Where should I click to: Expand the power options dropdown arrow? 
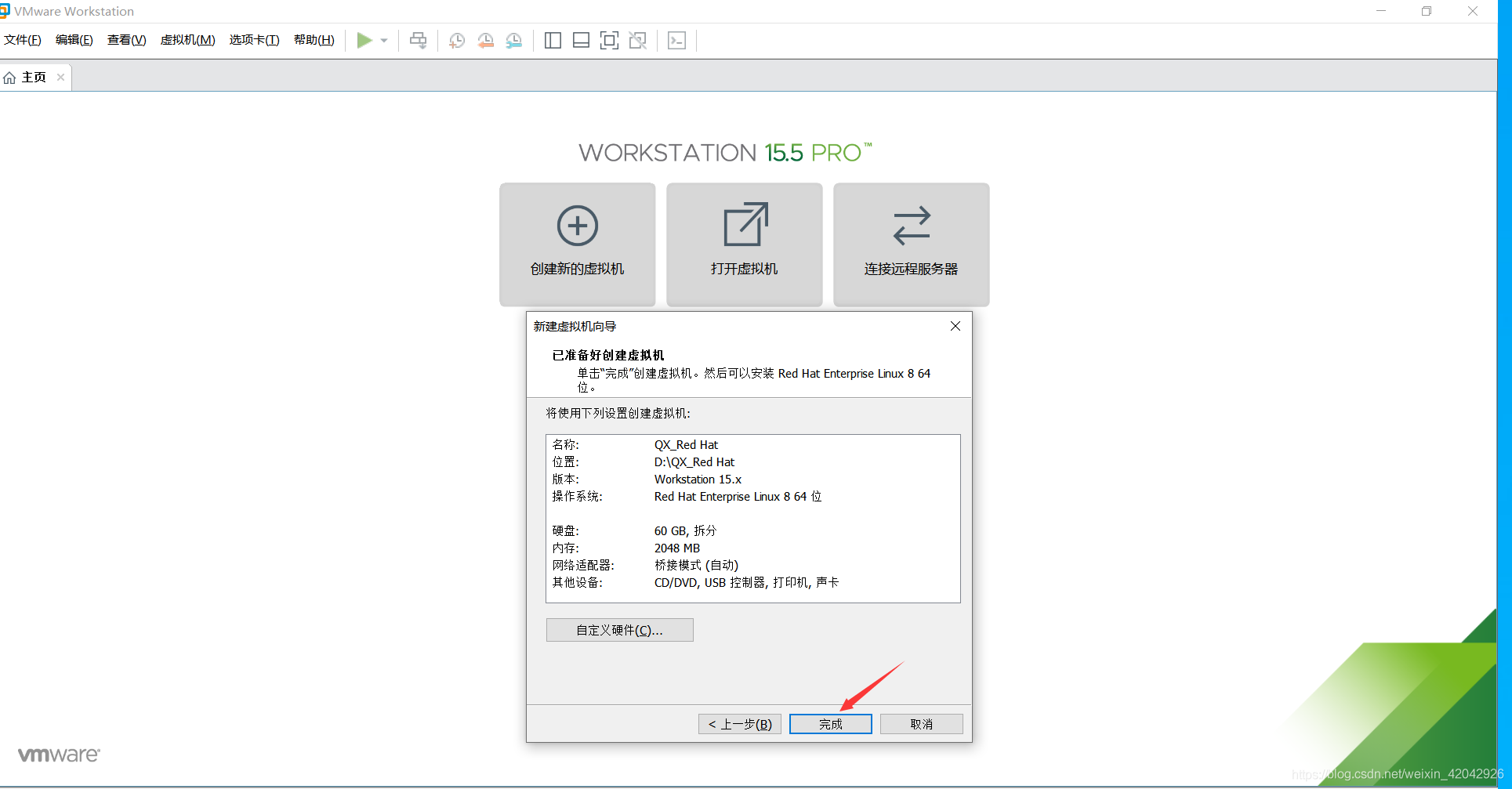pos(384,40)
